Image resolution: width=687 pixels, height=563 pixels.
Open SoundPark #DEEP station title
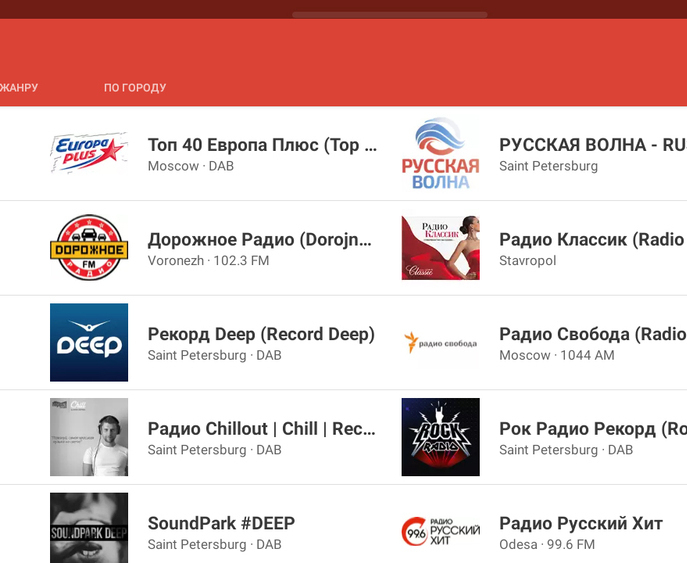221,523
